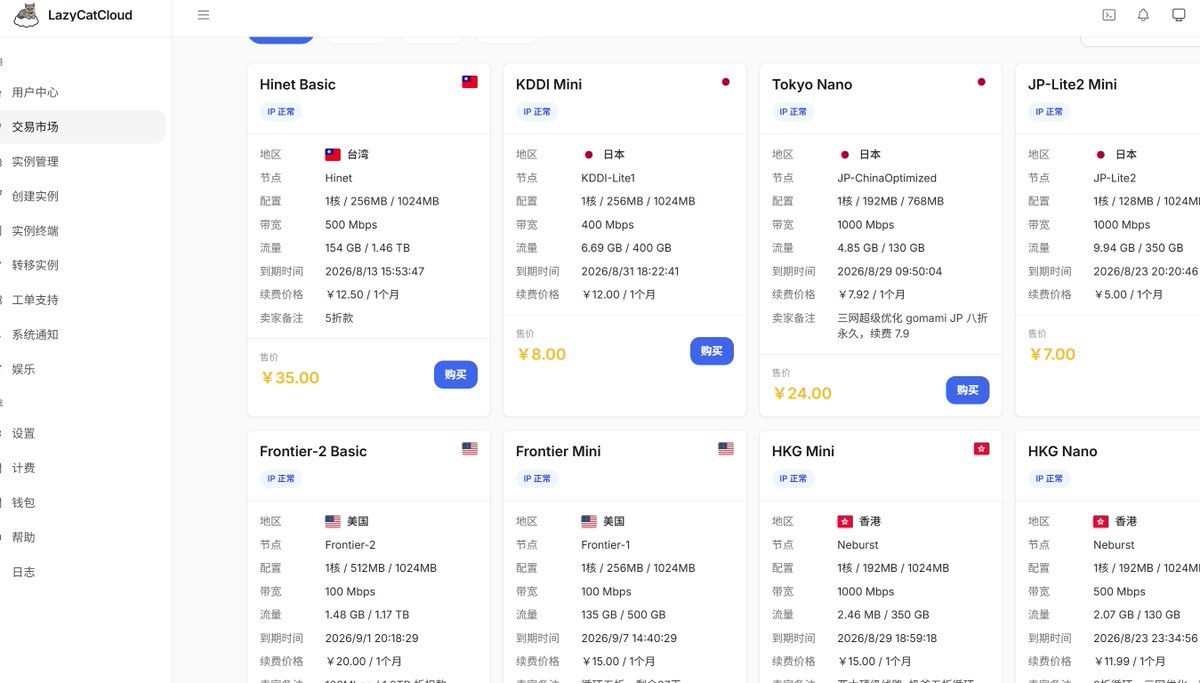Click IP 正常 badge on Hinet Basic

[281, 112]
